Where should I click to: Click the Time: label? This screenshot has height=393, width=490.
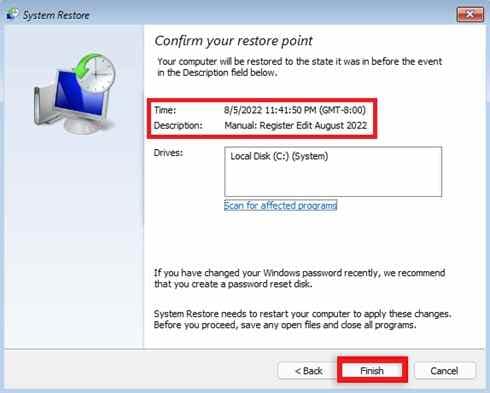click(165, 110)
